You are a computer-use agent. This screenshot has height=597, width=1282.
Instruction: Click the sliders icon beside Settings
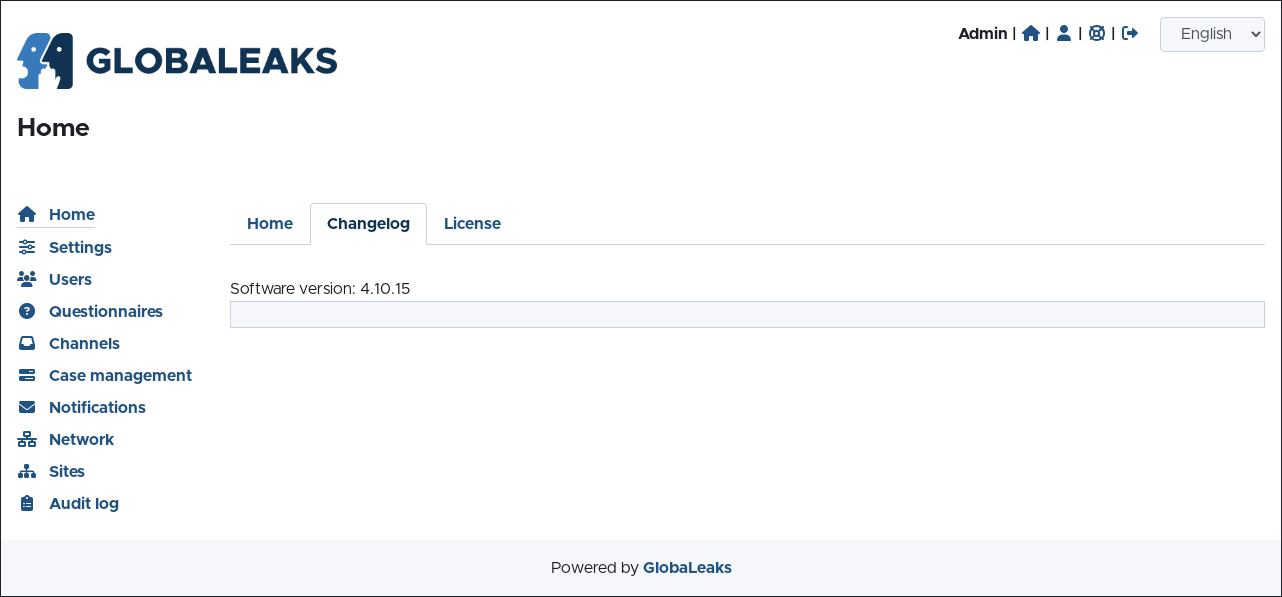click(27, 247)
